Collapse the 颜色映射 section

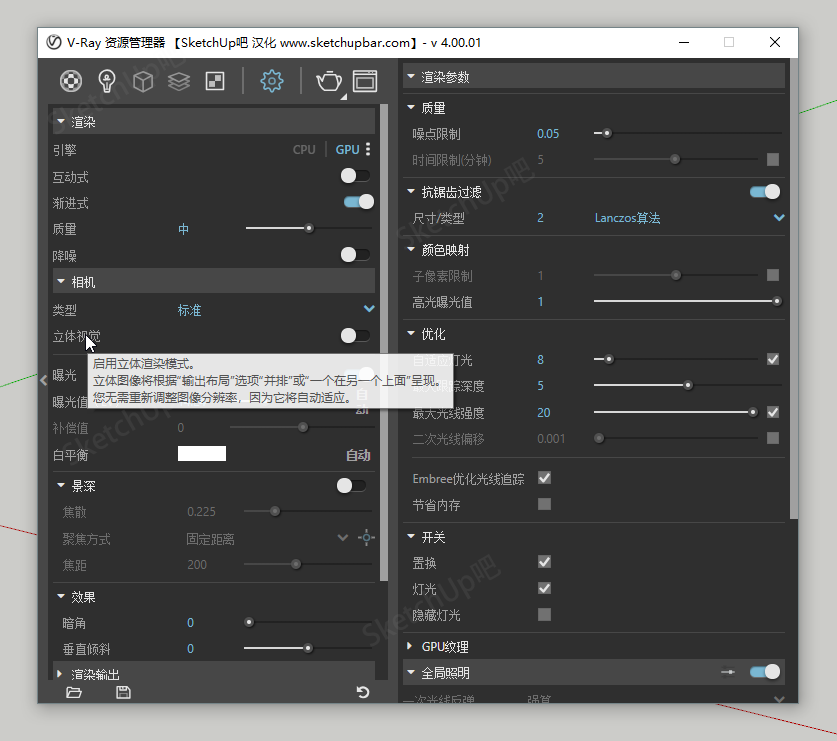[411, 249]
